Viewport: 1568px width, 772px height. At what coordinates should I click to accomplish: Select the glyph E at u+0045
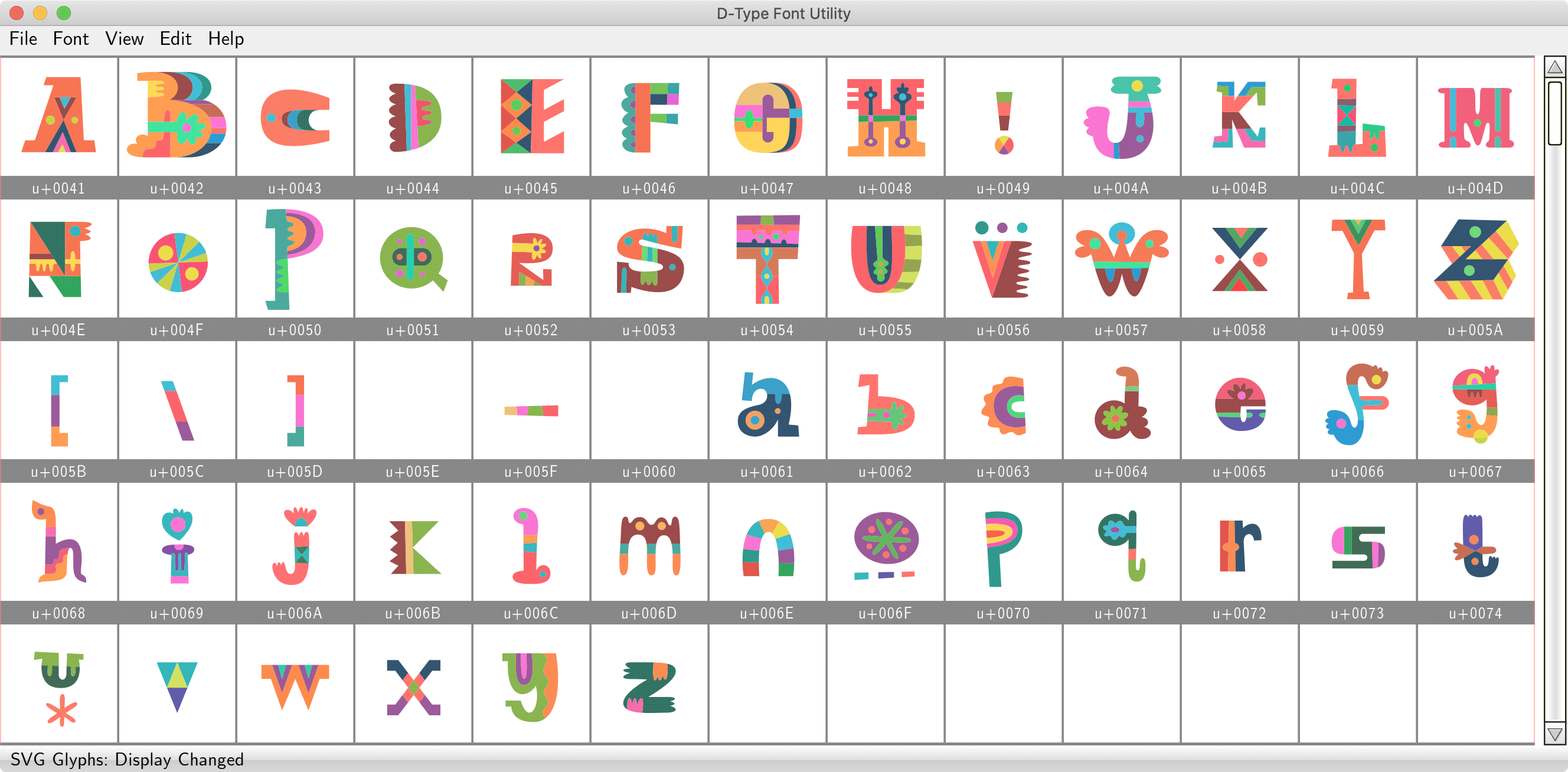pyautogui.click(x=532, y=116)
